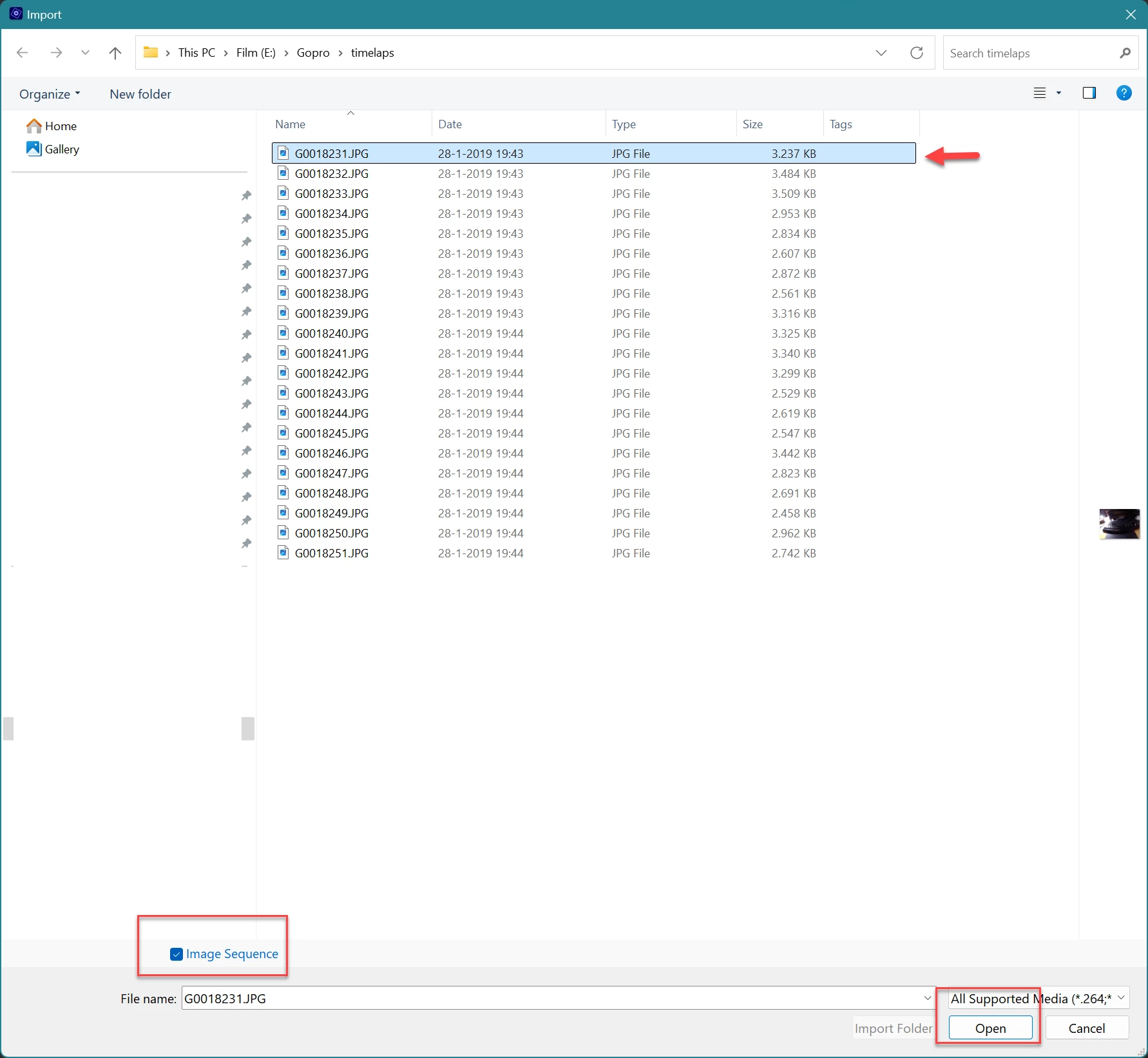Click the JPG icon of G0018249.JPG
The width and height of the screenshot is (1148, 1058).
283,512
